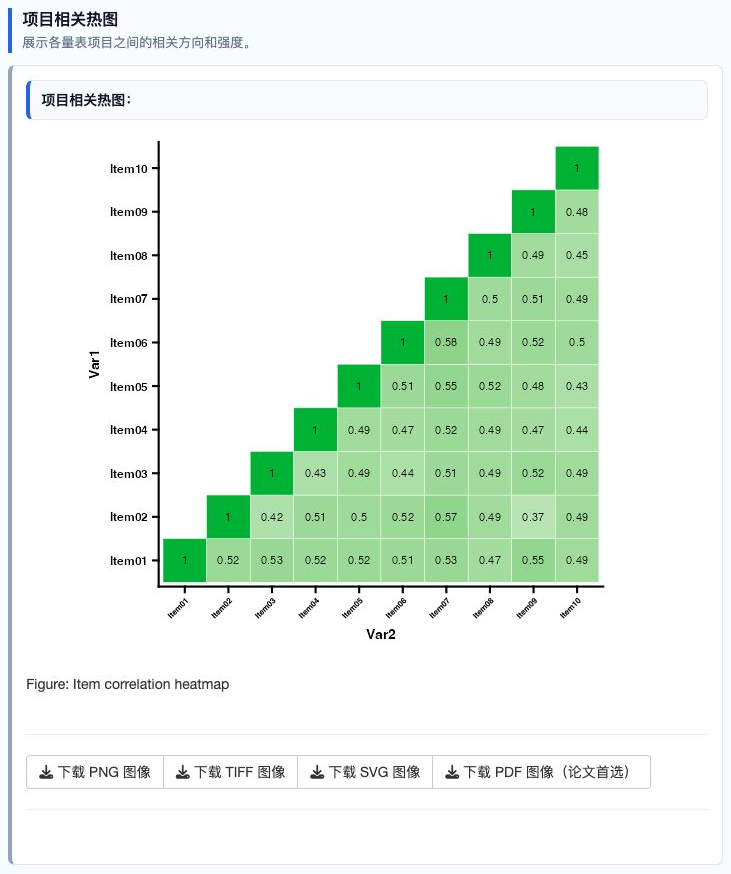Viewport: 731px width, 874px height.
Task: Click the PDF download icon
Action: coord(452,772)
